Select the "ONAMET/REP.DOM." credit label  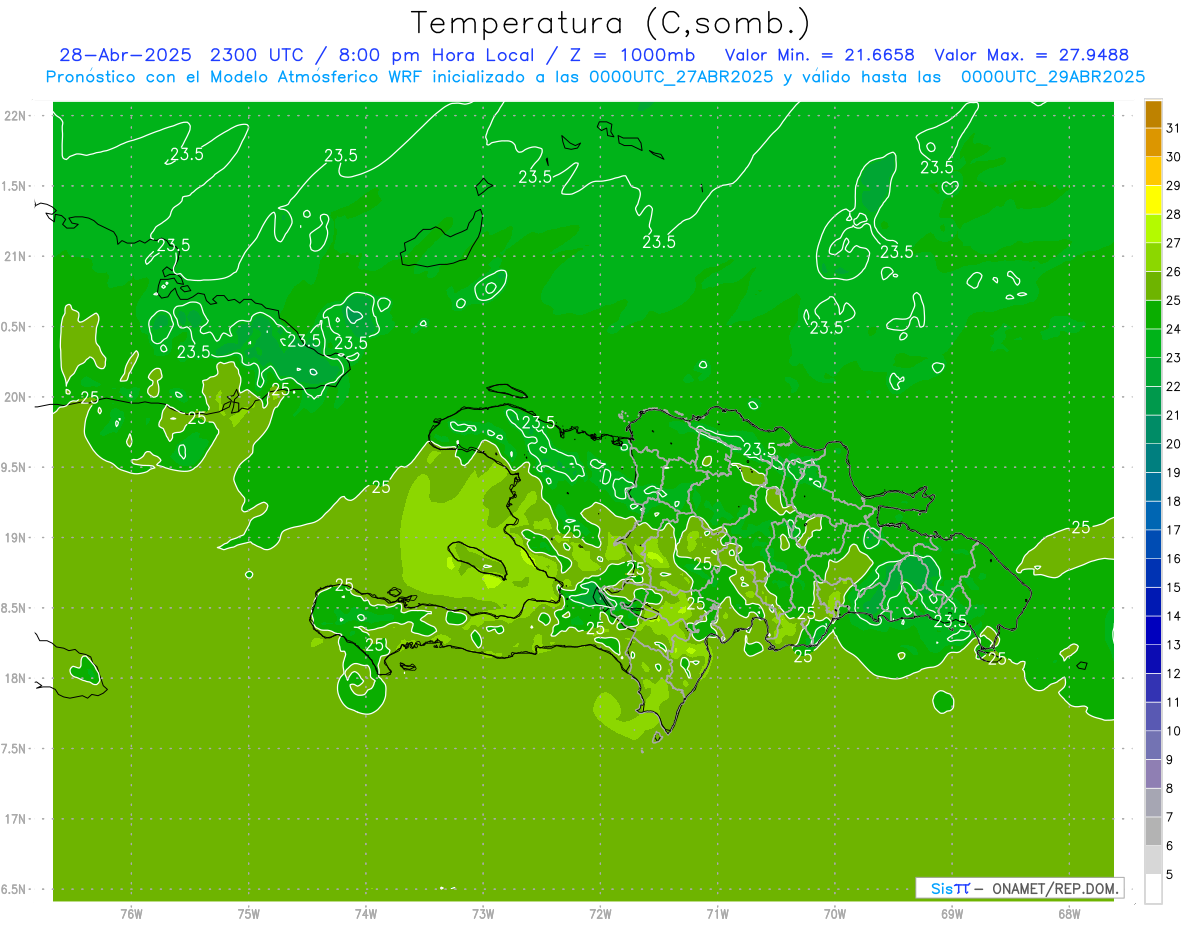click(1054, 888)
